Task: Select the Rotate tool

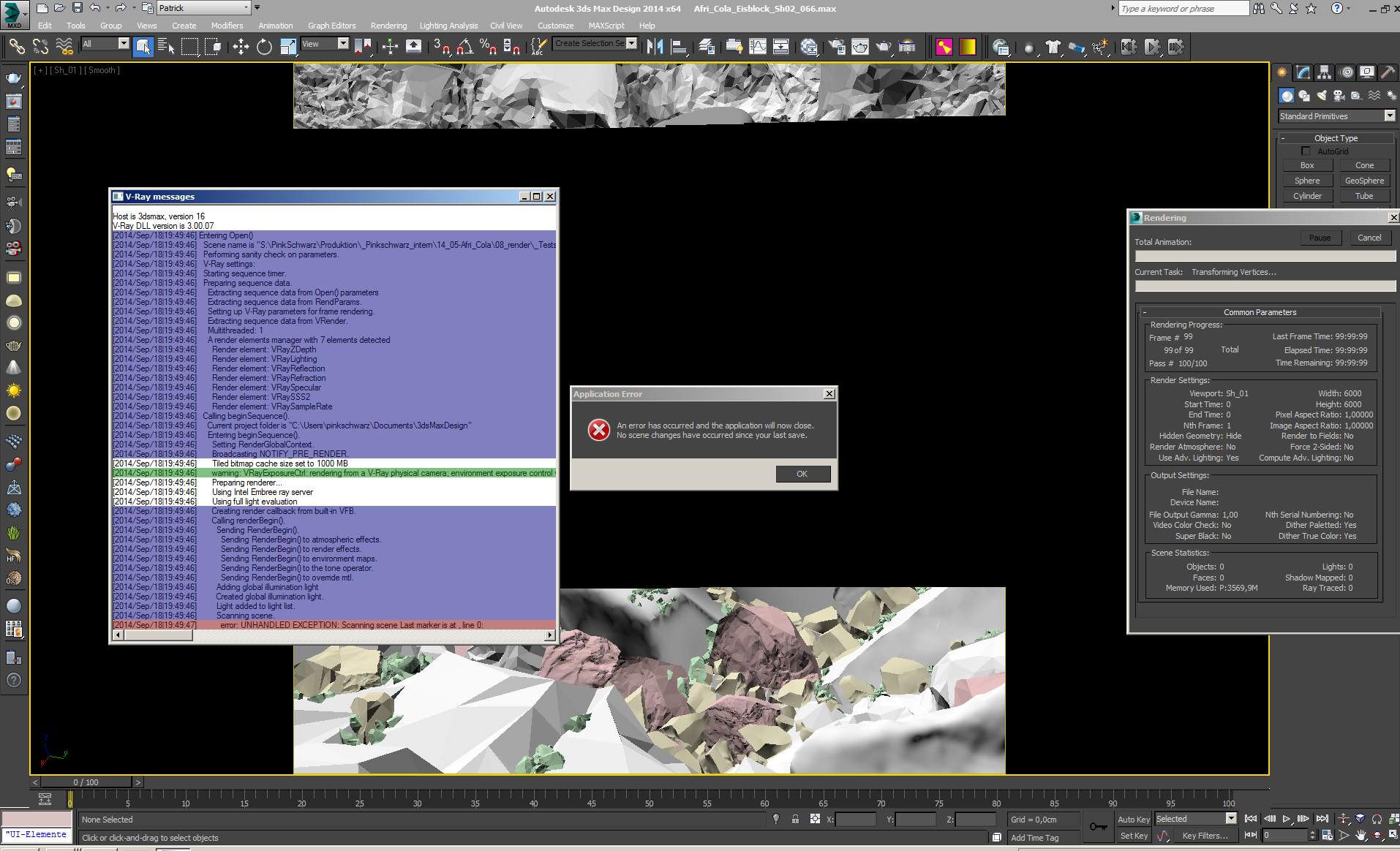Action: 264,47
